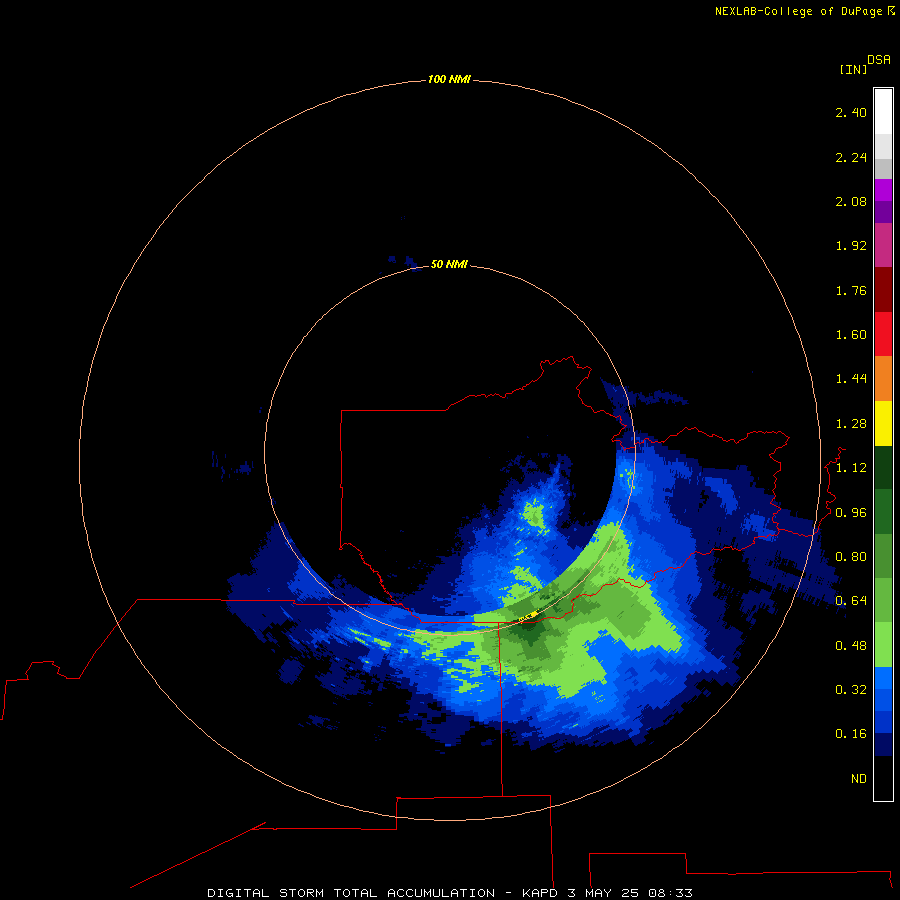Pick the darkest green legend swatch near 1.12

point(883,468)
